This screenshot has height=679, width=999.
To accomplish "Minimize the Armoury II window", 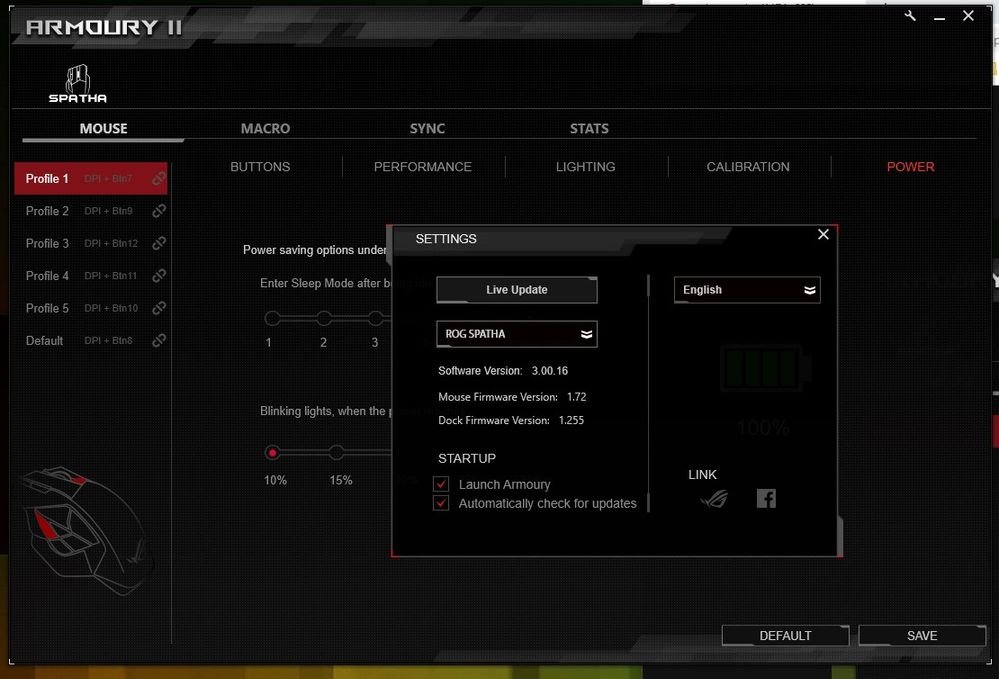I will click(939, 17).
